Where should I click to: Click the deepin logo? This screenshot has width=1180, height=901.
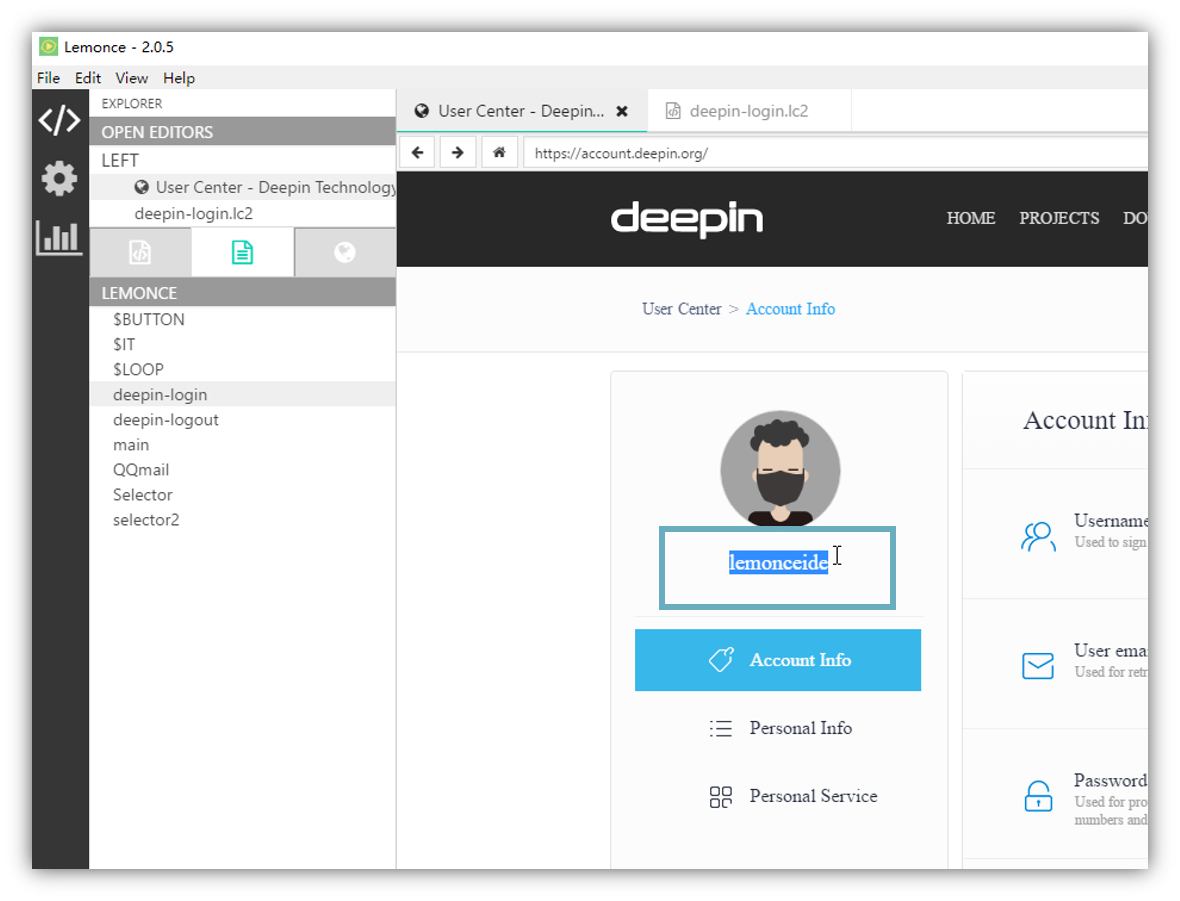coord(686,219)
